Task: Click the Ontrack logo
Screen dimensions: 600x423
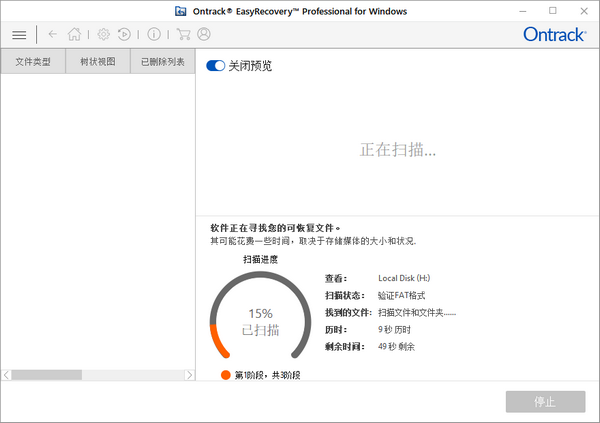Action: tap(554, 34)
